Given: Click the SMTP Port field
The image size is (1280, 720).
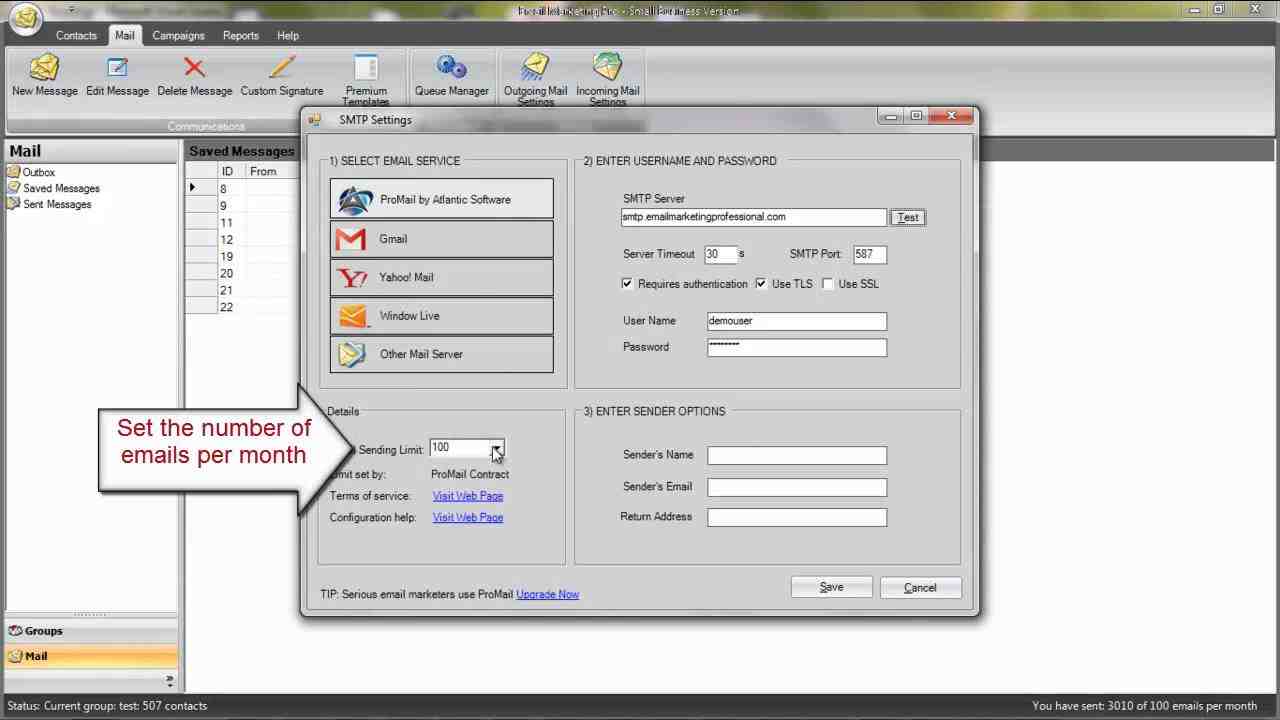Looking at the screenshot, I should tap(870, 254).
